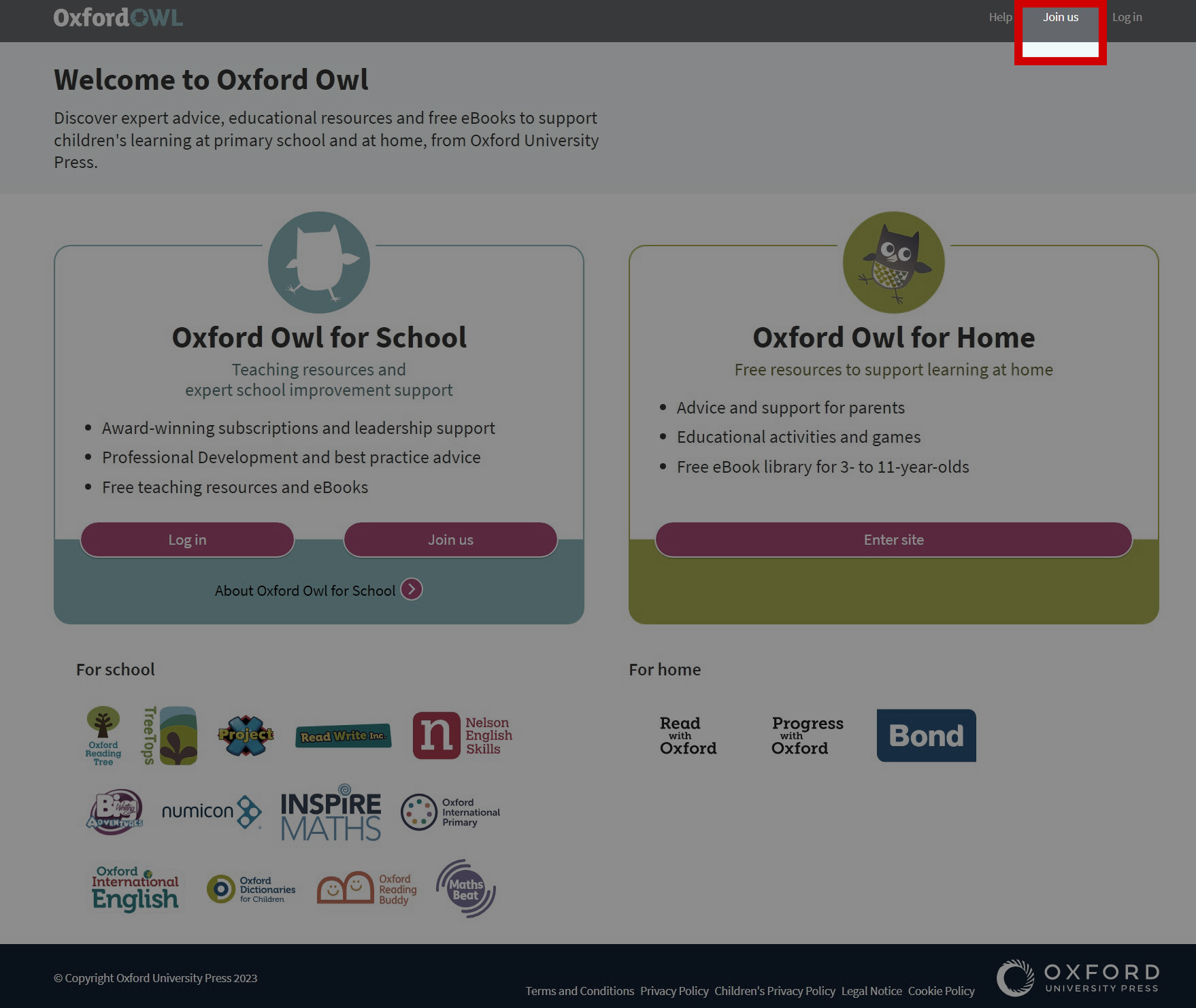Click the Oxford Owl logo in header
This screenshot has width=1196, height=1008.
pos(118,18)
